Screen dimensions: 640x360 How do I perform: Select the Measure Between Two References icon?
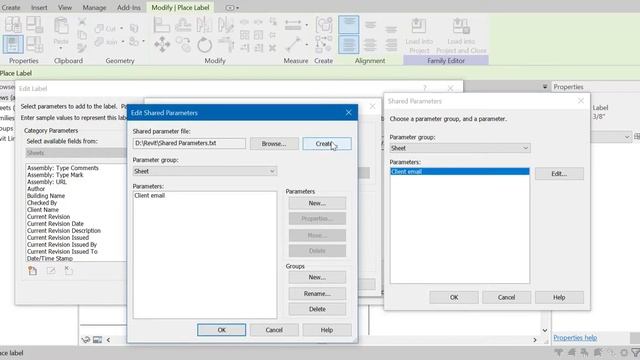click(293, 44)
